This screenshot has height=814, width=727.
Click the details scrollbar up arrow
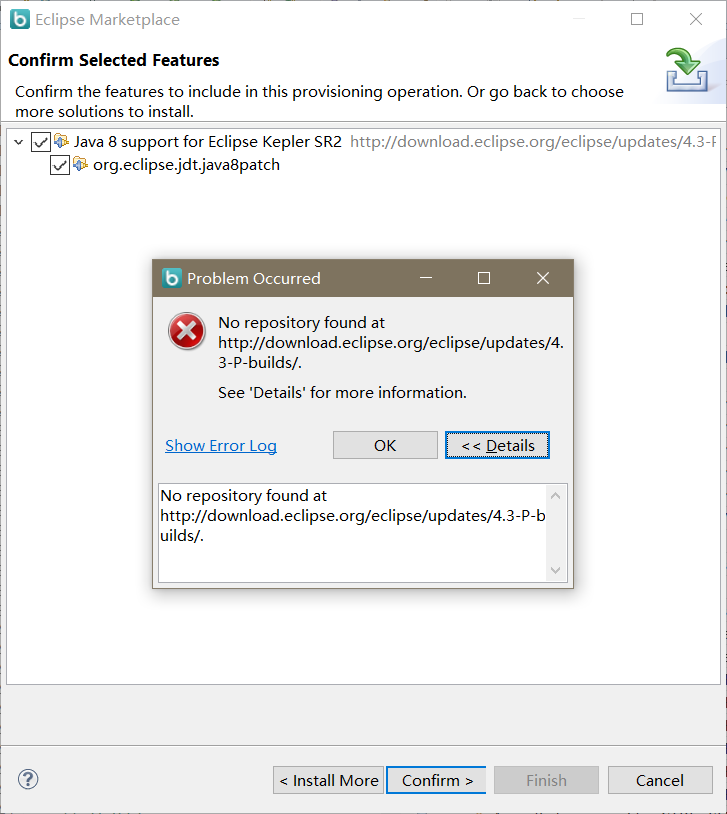point(555,496)
